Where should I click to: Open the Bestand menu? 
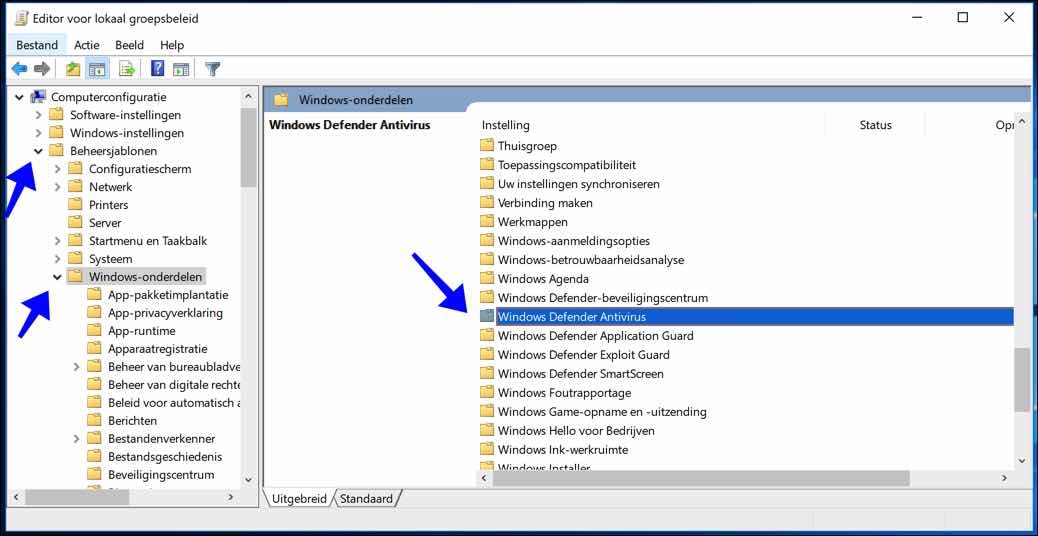point(37,45)
